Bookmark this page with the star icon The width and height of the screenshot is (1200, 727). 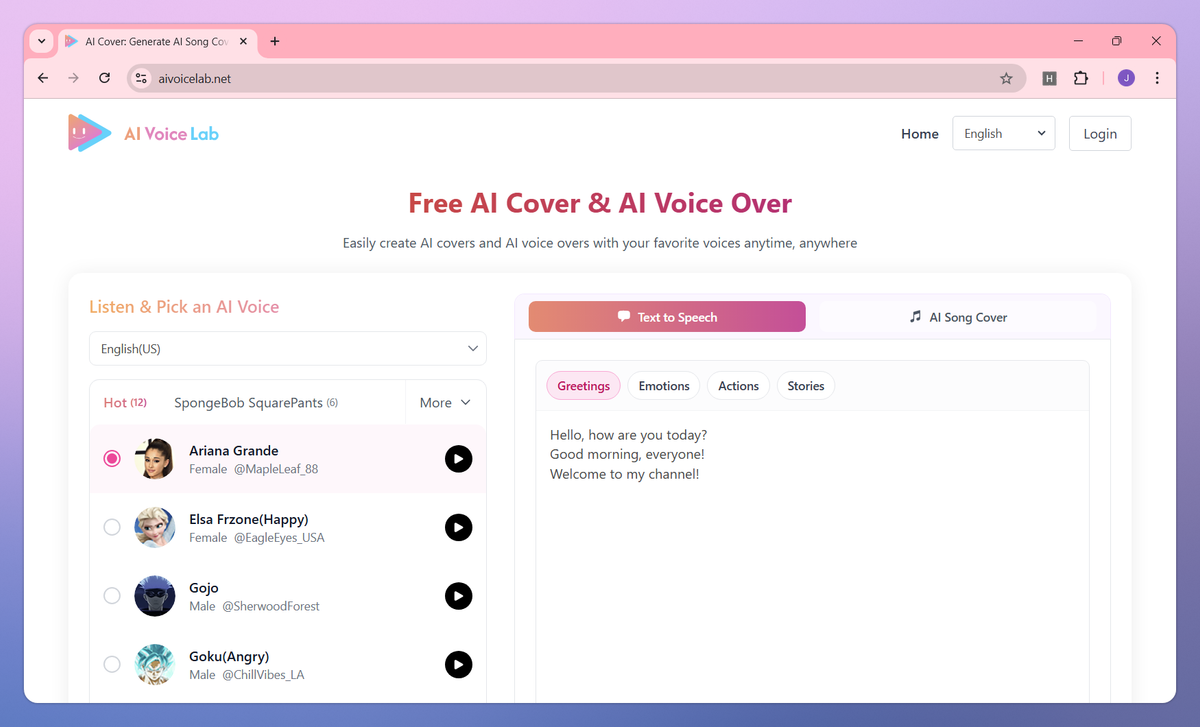click(x=1006, y=78)
